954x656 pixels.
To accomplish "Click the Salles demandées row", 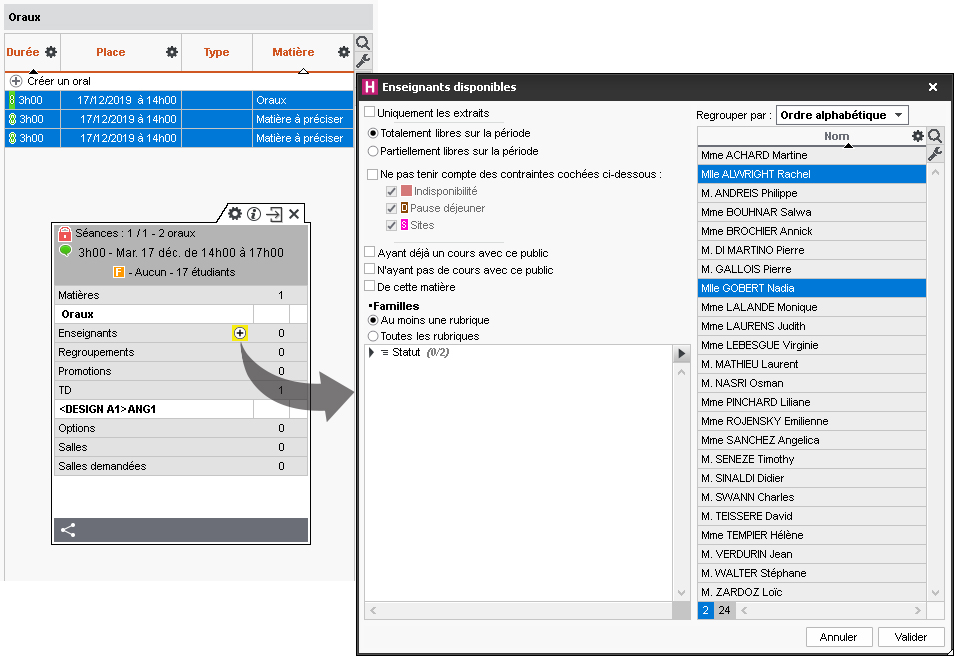I will (181, 466).
